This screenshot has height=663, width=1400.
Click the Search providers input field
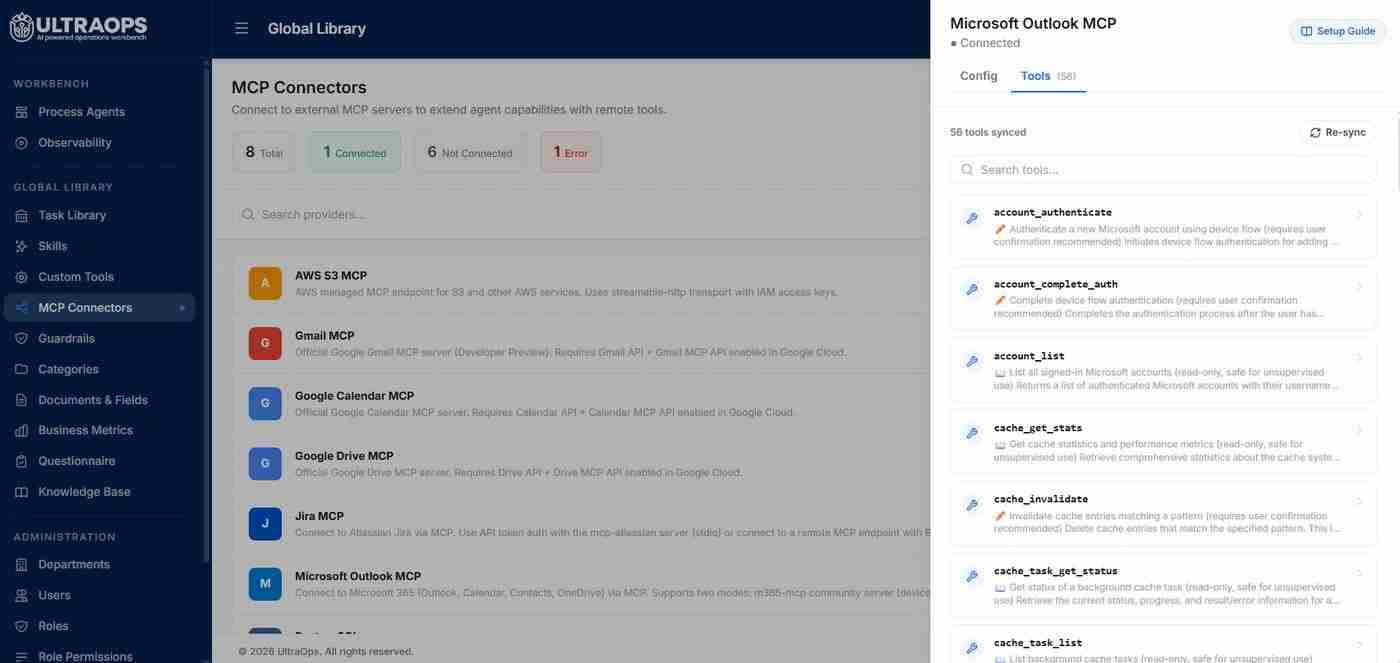point(580,214)
